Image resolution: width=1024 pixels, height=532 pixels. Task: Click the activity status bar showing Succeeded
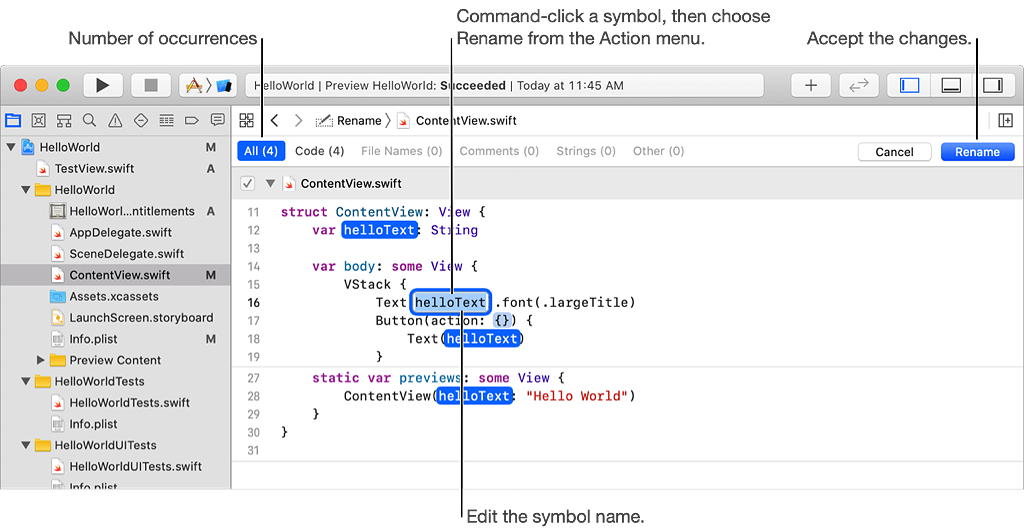(x=504, y=86)
